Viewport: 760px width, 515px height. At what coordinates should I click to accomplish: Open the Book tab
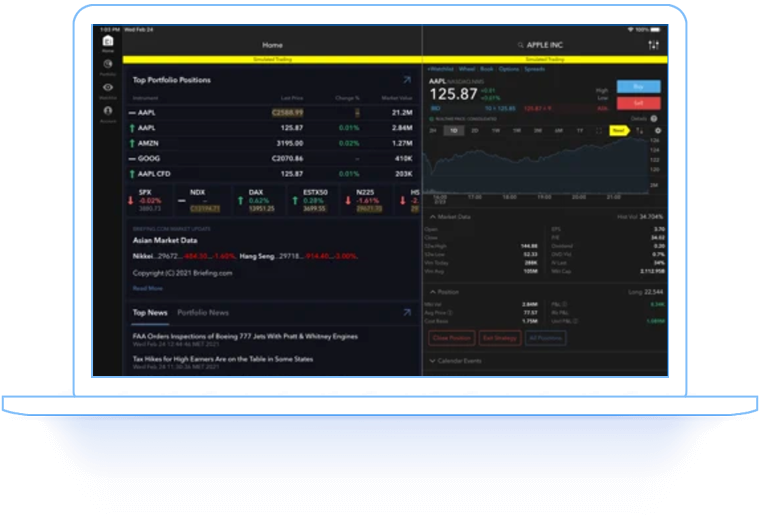click(x=487, y=69)
